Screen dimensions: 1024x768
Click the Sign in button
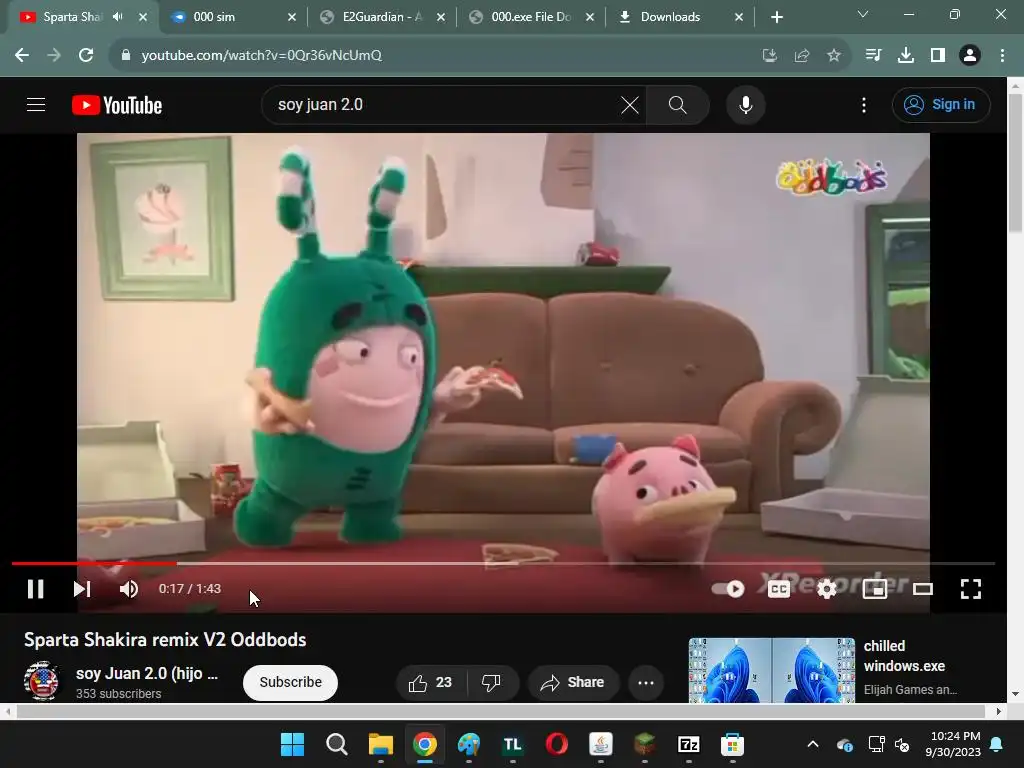[941, 104]
